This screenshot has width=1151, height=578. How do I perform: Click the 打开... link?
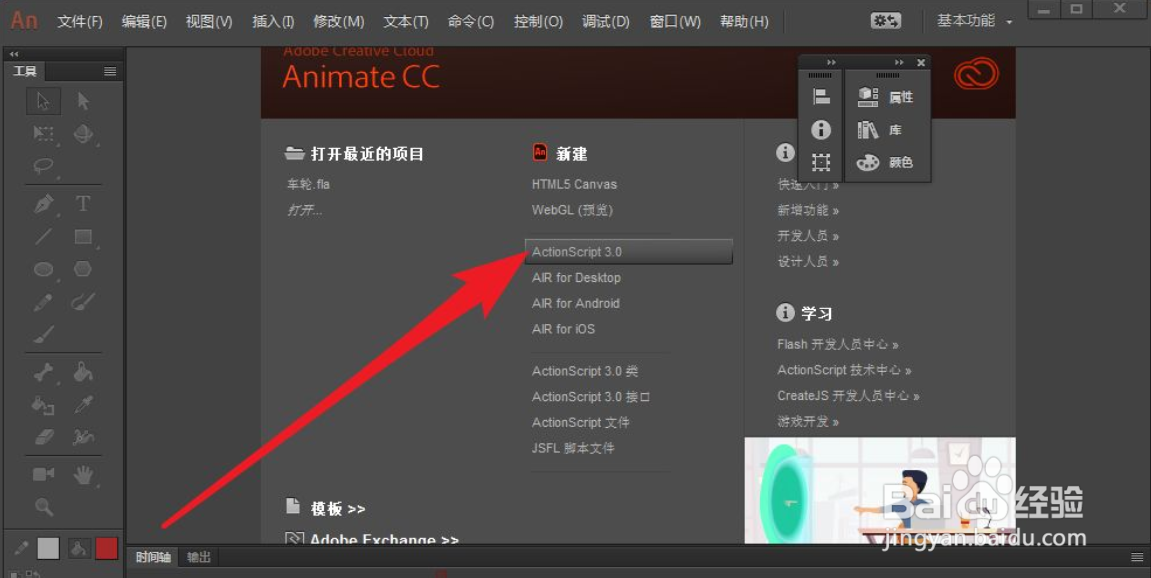click(x=304, y=210)
